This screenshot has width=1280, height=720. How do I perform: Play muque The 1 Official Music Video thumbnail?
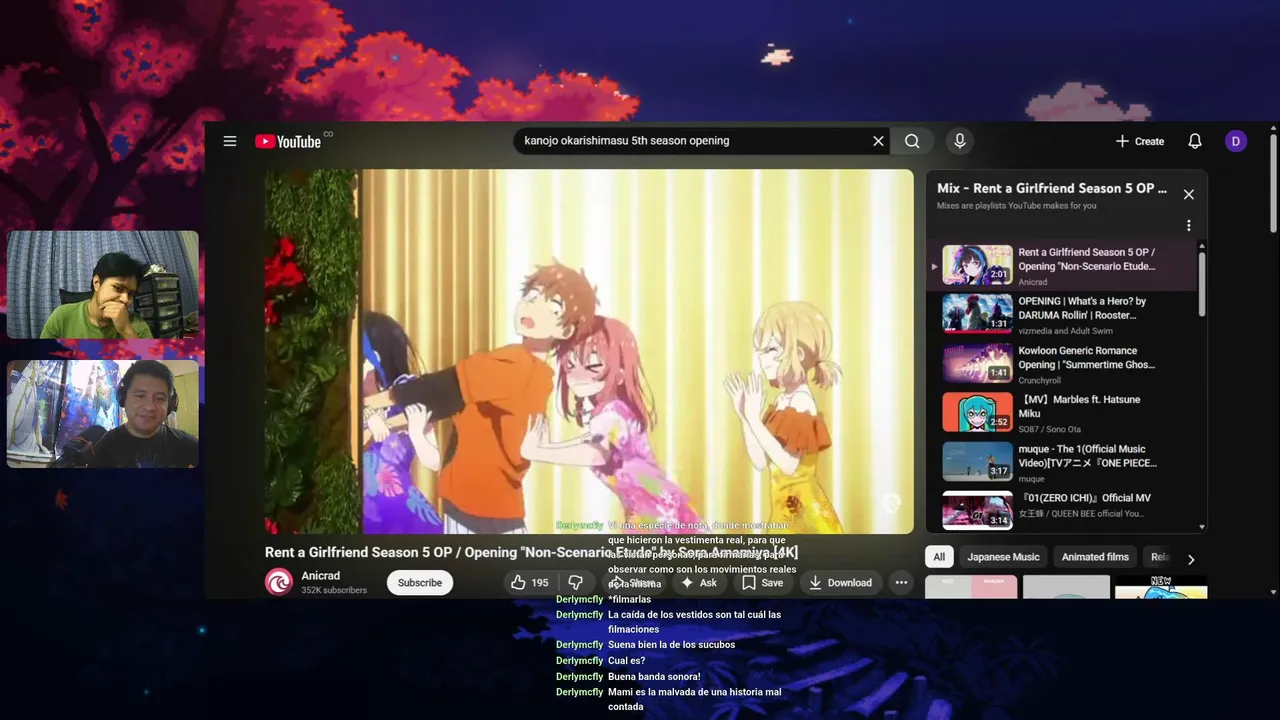coord(977,462)
